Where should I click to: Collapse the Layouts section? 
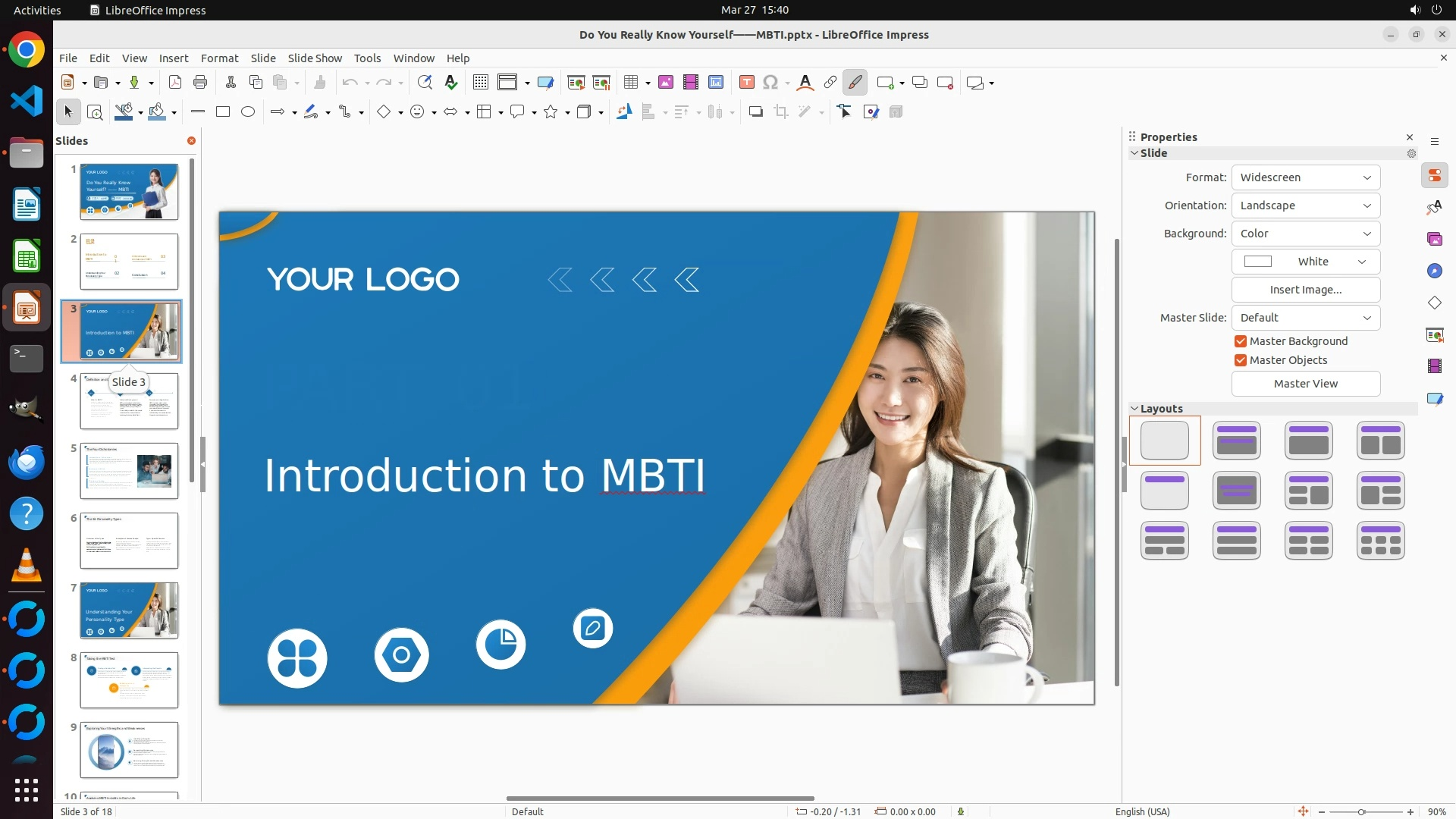click(1134, 409)
